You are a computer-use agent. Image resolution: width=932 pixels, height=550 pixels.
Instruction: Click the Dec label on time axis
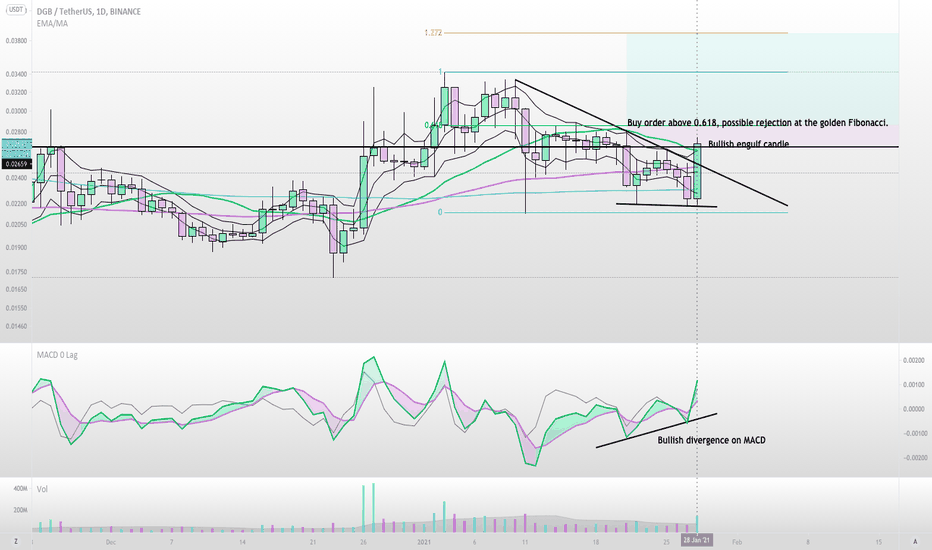coord(111,542)
